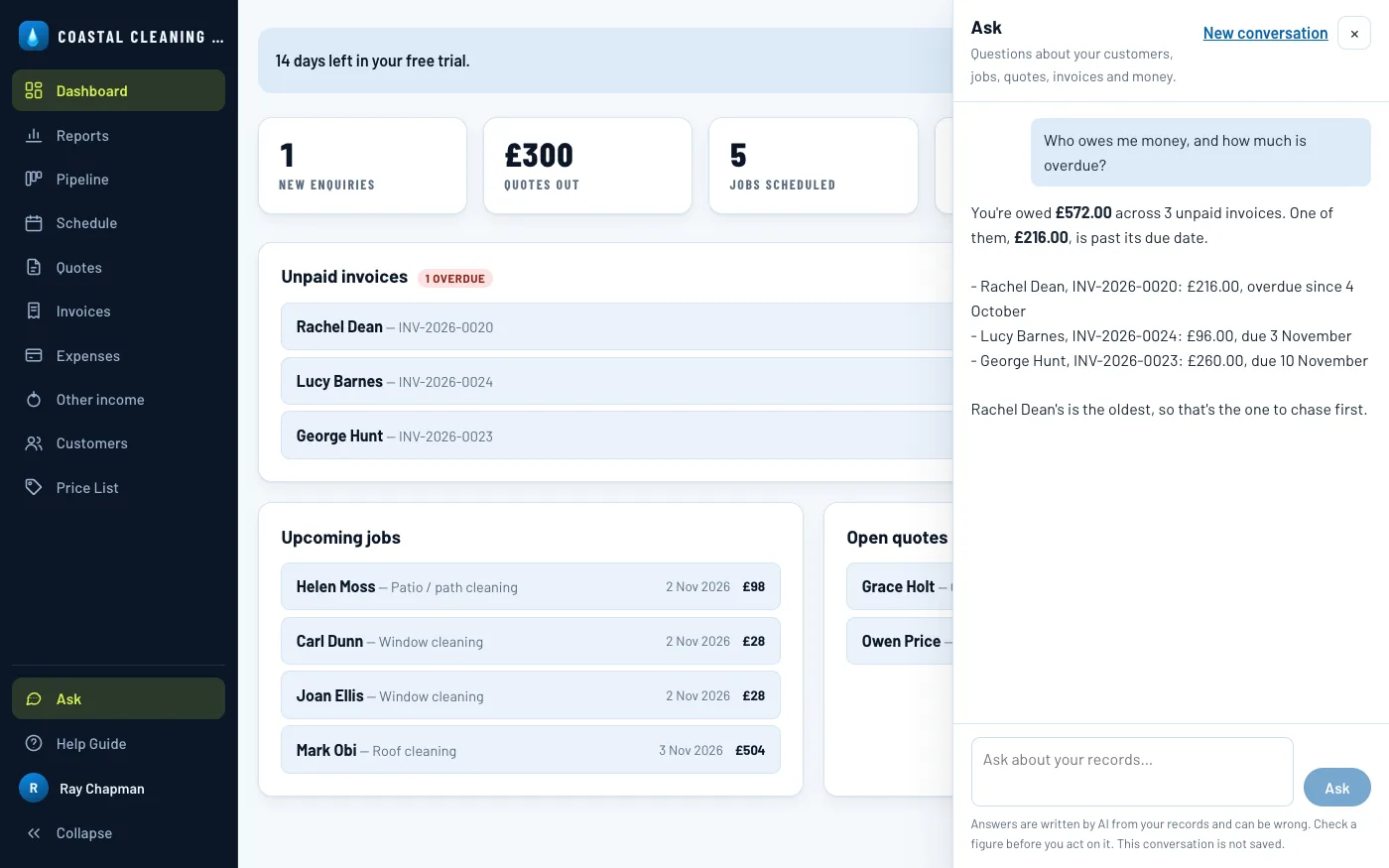
Task: Open the Reports menu item
Action: (x=118, y=135)
